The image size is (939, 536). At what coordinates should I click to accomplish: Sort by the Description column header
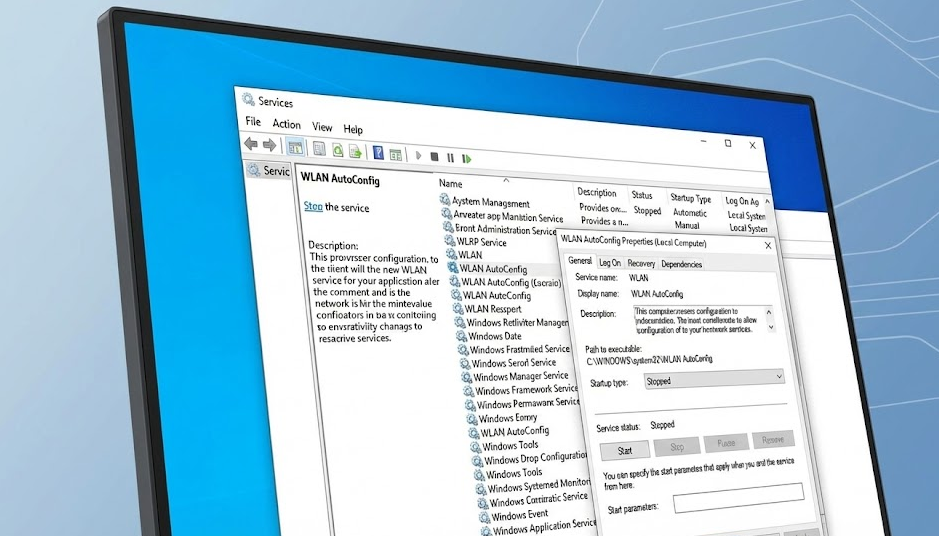pos(596,192)
